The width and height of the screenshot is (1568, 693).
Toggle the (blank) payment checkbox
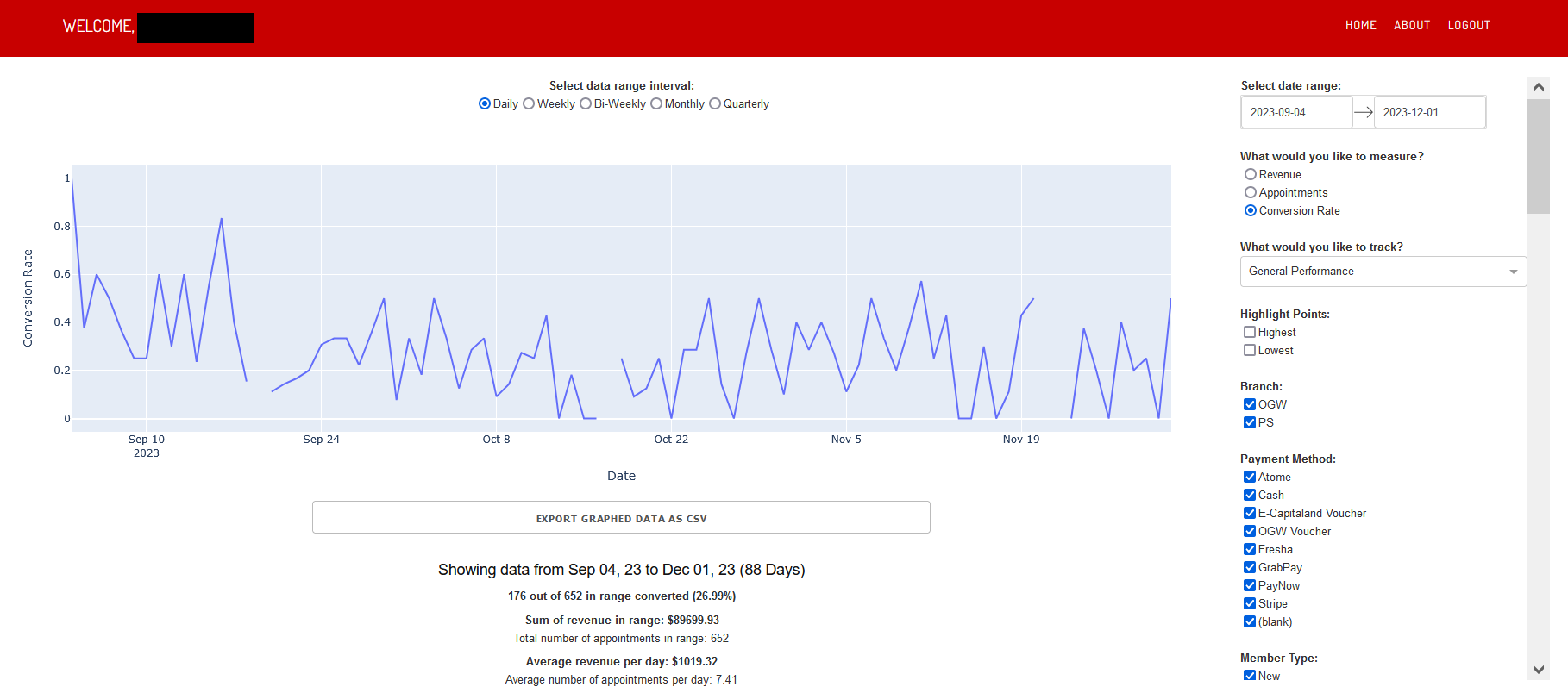pos(1250,621)
